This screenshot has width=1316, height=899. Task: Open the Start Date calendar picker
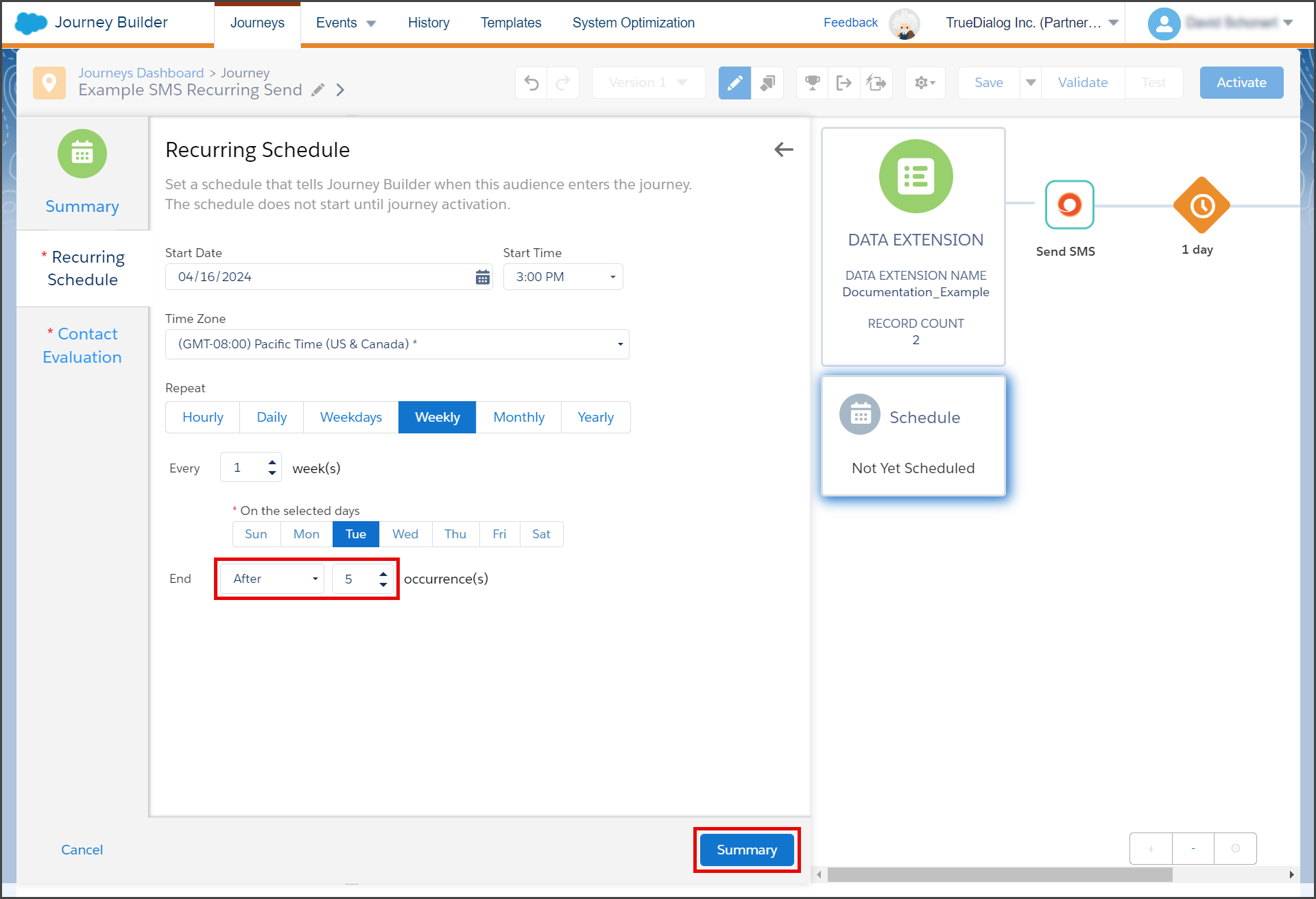point(483,277)
